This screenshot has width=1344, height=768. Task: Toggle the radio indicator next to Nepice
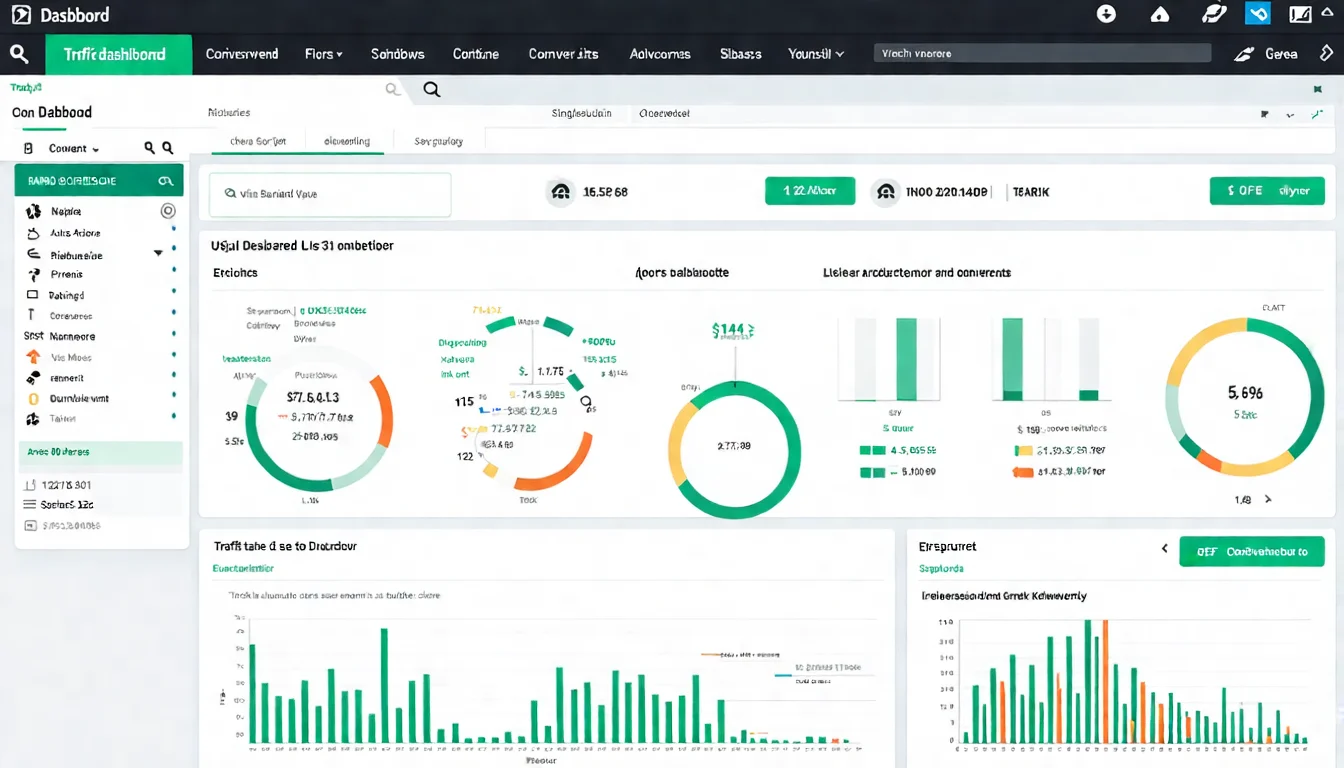168,210
